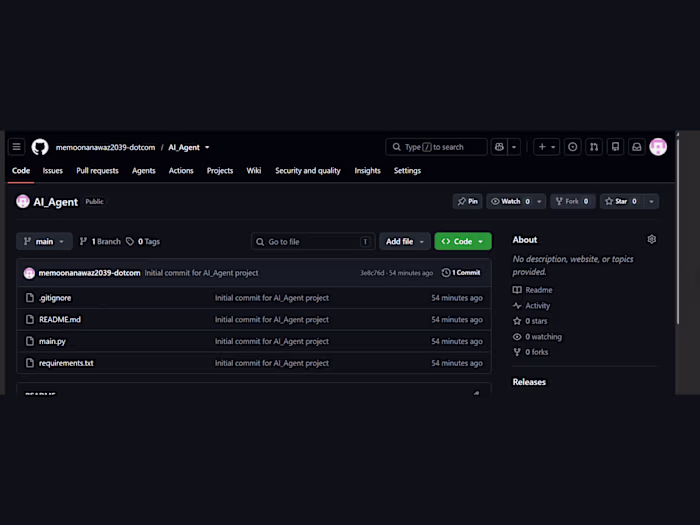
Task: Click the Go to file input
Action: click(313, 242)
